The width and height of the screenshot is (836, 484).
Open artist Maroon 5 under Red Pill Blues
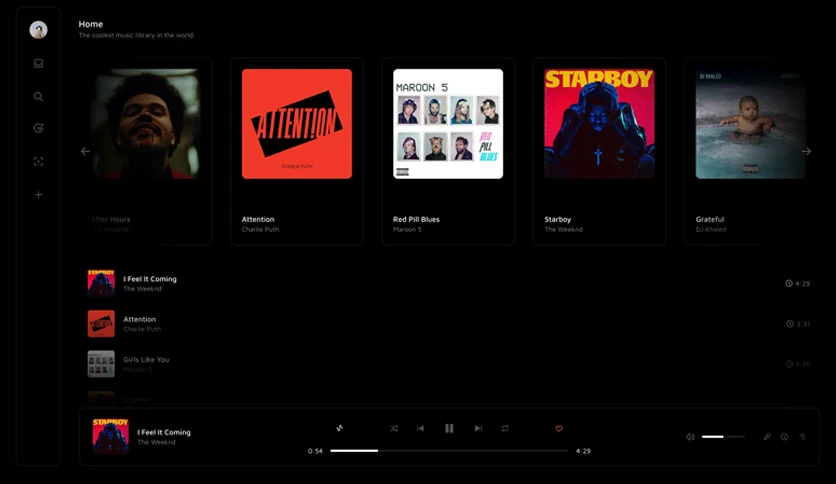pyautogui.click(x=407, y=229)
